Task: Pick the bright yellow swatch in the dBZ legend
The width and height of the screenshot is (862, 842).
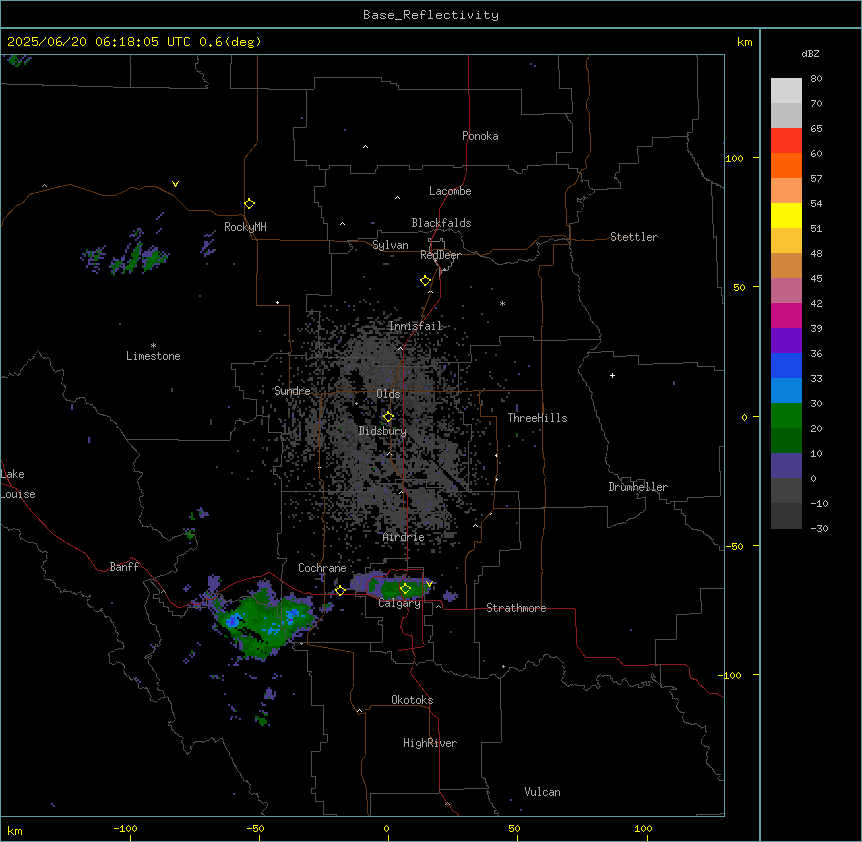Action: 786,215
